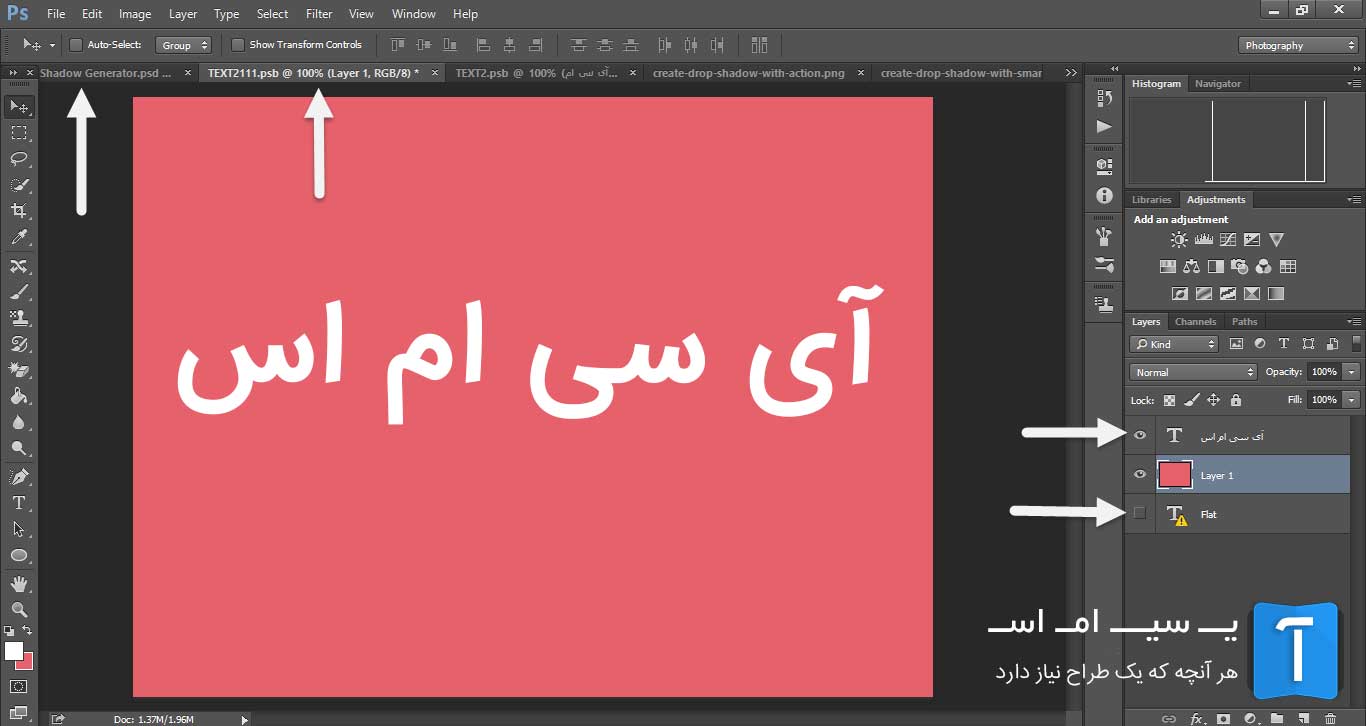Viewport: 1366px width, 726px height.
Task: Select the Hand tool
Action: coord(19,583)
